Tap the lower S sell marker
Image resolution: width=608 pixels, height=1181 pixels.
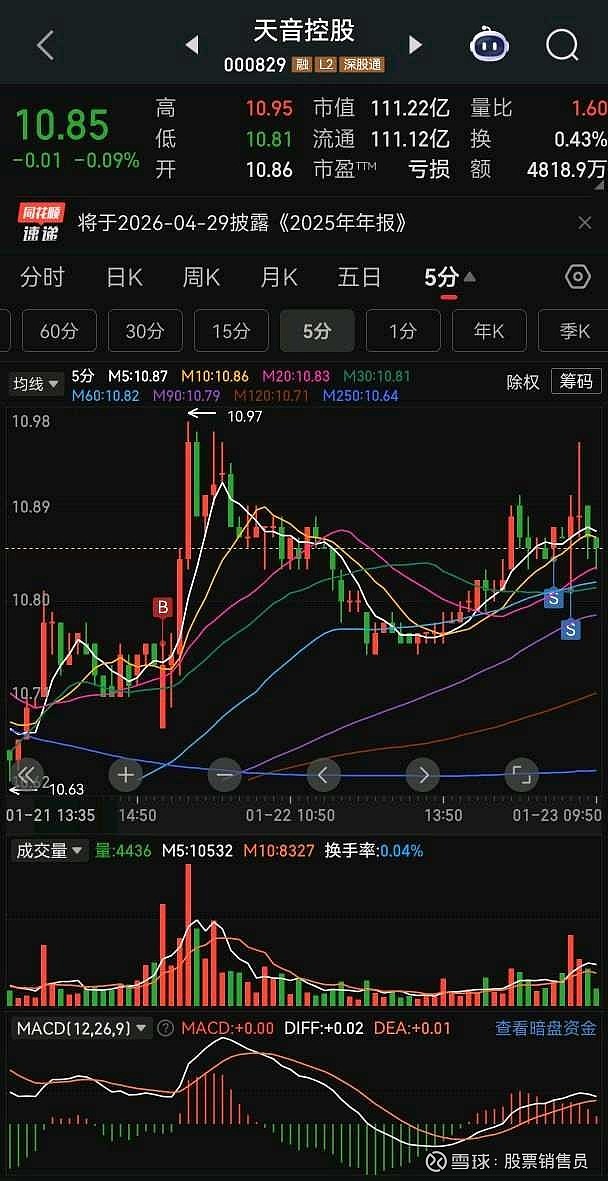click(570, 630)
